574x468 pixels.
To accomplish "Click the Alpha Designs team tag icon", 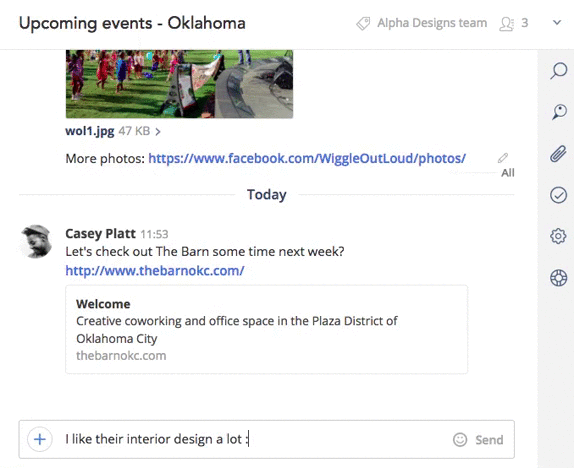I will [x=363, y=23].
